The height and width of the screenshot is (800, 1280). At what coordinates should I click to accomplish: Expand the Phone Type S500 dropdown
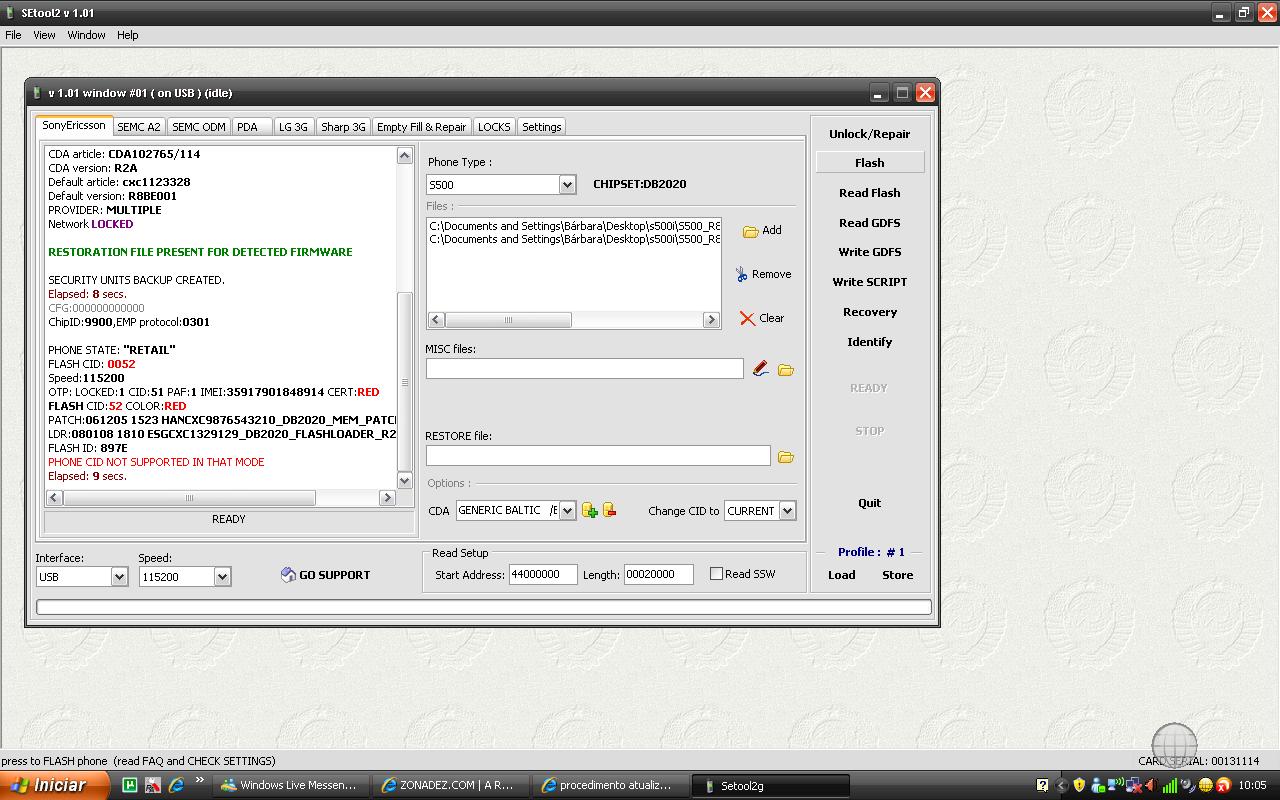(567, 185)
